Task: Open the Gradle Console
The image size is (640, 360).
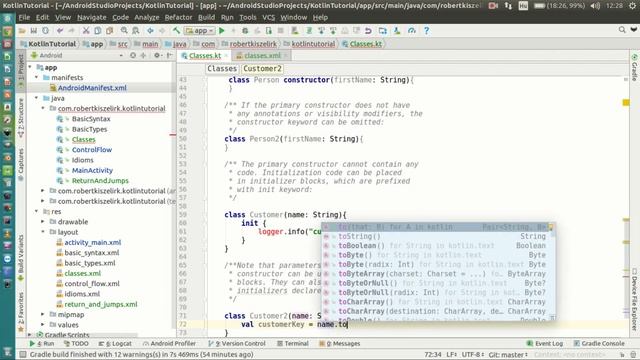Action: point(599,344)
